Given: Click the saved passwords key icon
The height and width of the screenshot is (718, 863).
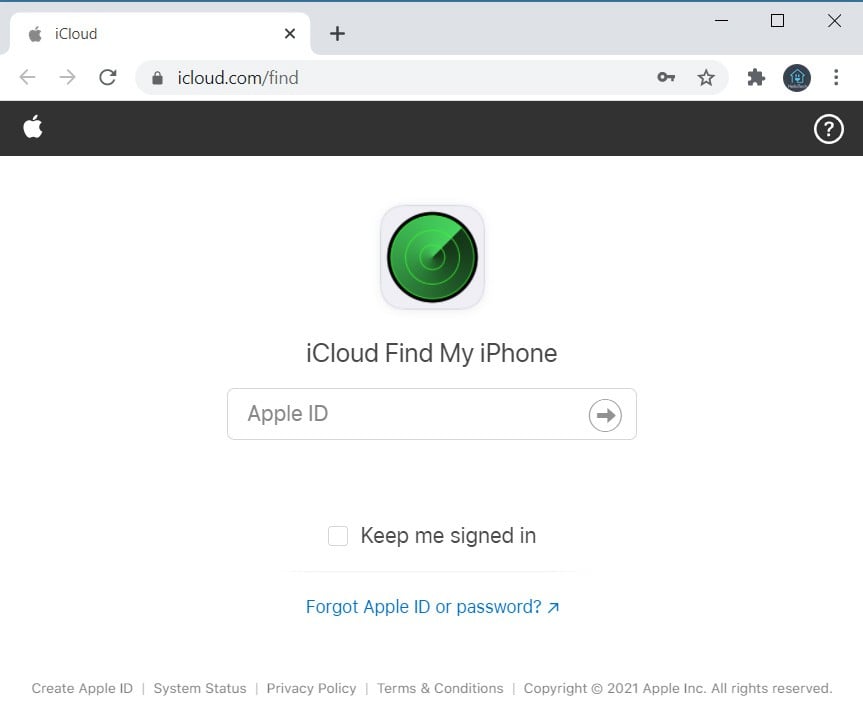Looking at the screenshot, I should [666, 78].
